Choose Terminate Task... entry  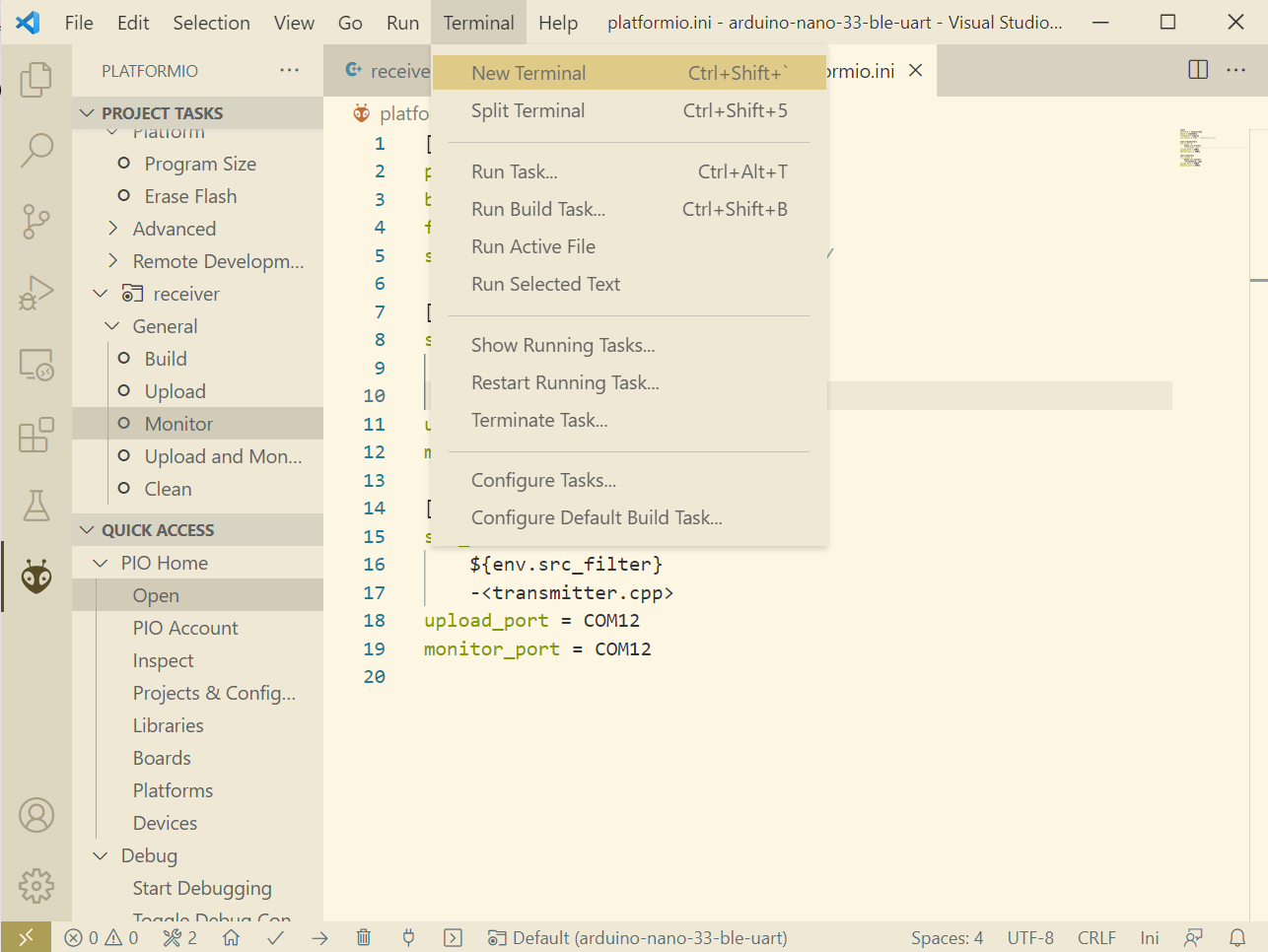tap(629, 420)
